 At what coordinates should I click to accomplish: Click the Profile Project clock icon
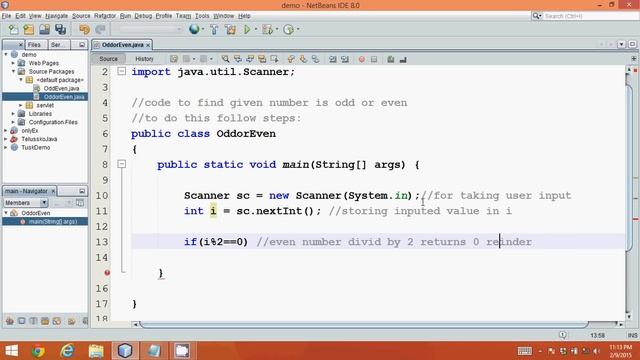pos(289,29)
